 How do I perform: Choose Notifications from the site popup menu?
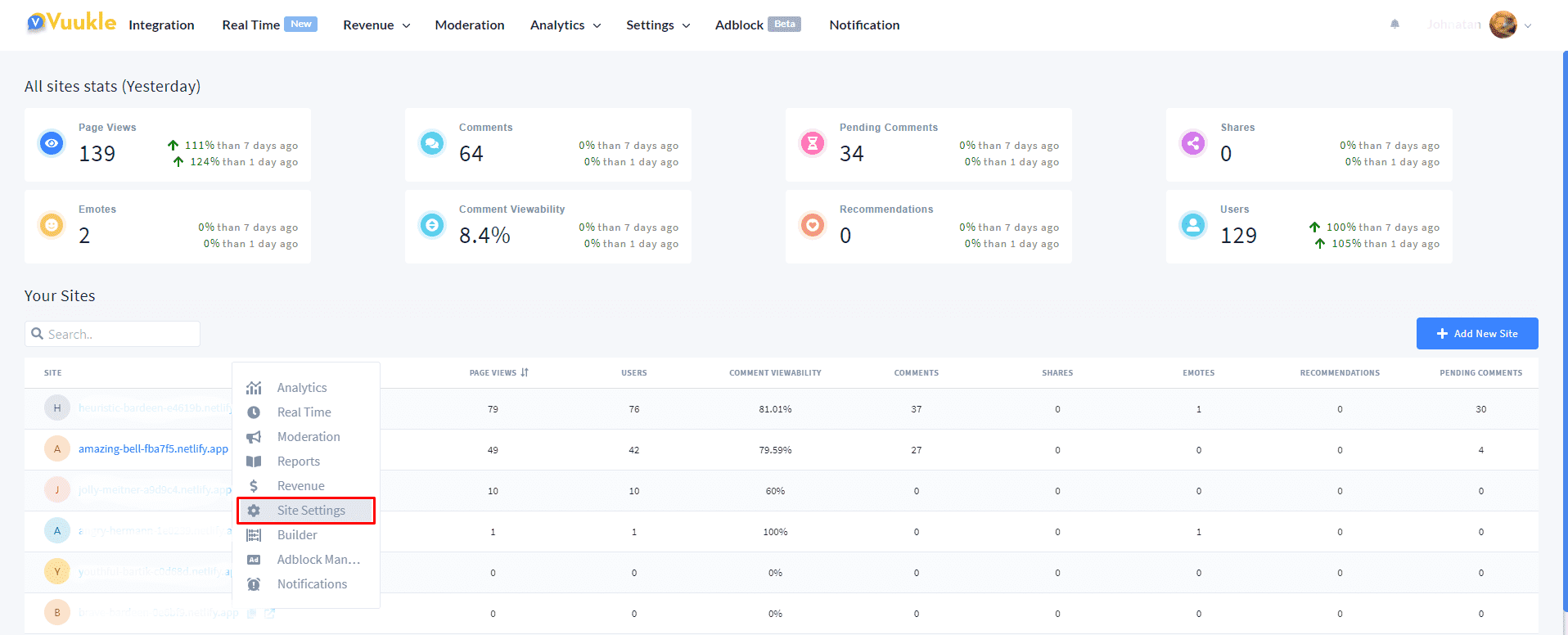312,584
